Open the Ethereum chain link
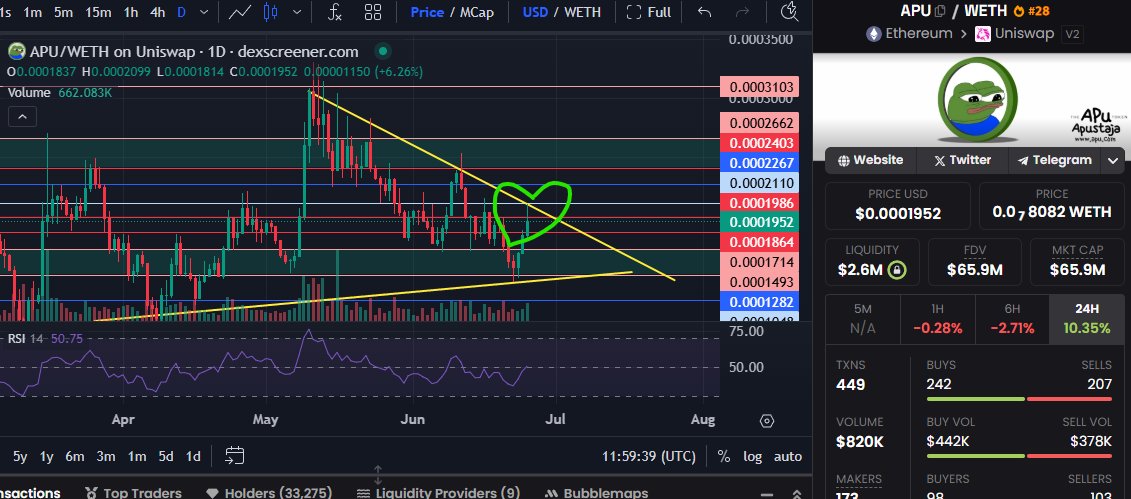The image size is (1131, 499). 909,33
